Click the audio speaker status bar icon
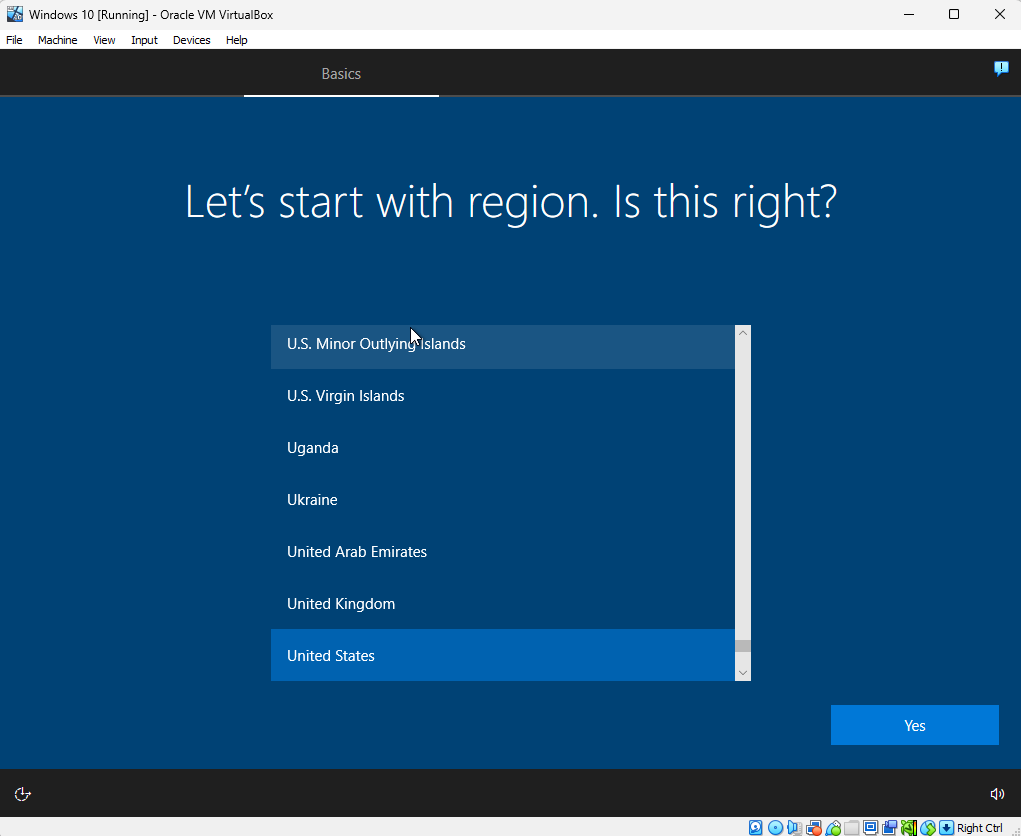The width and height of the screenshot is (1021, 836). coord(794,828)
